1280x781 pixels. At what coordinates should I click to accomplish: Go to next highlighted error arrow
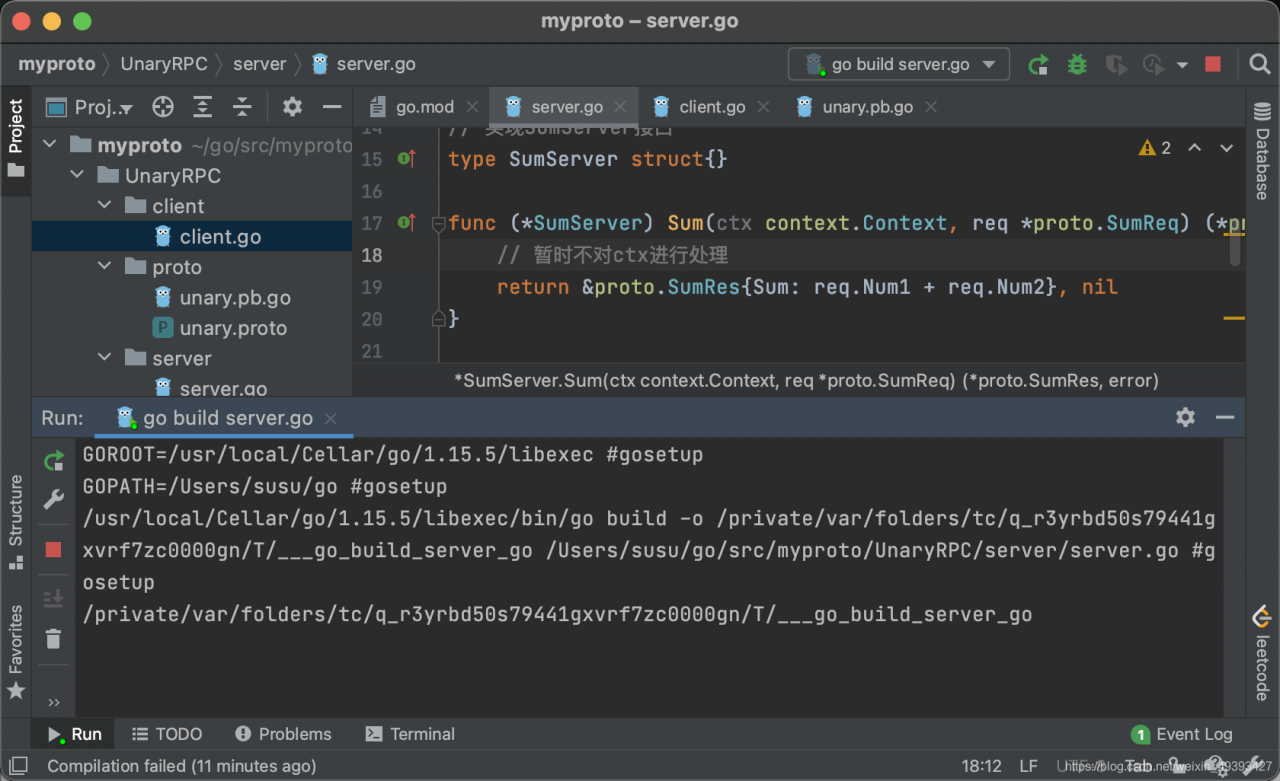point(1227,148)
